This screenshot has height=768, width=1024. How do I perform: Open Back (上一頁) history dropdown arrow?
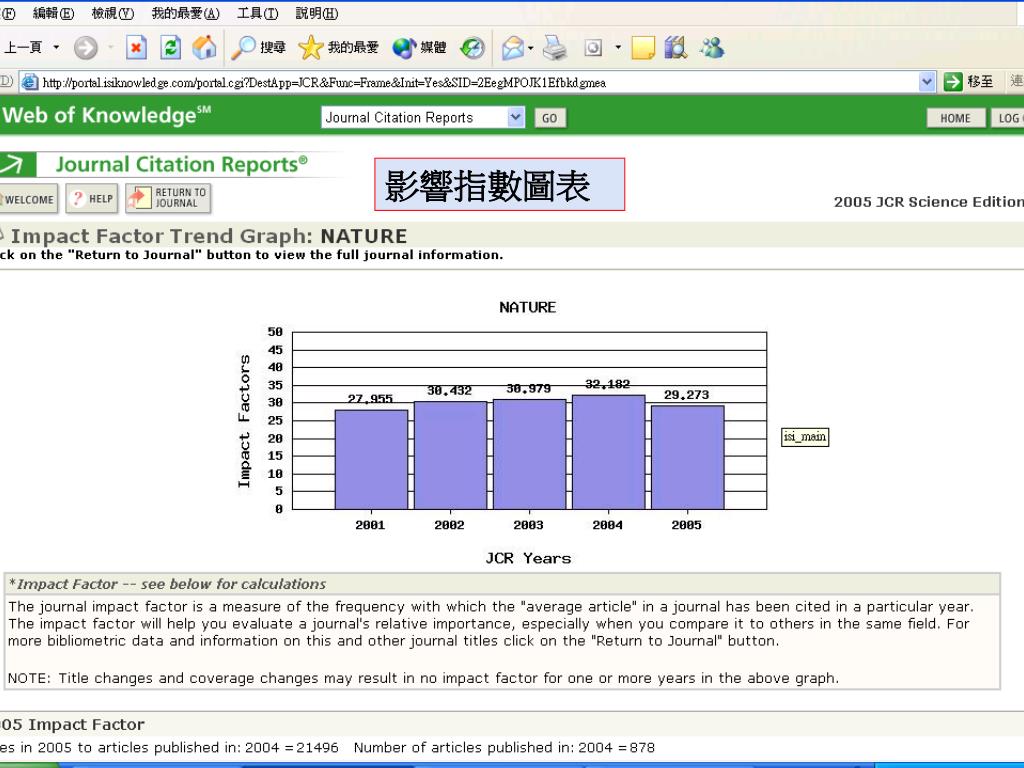(56, 47)
